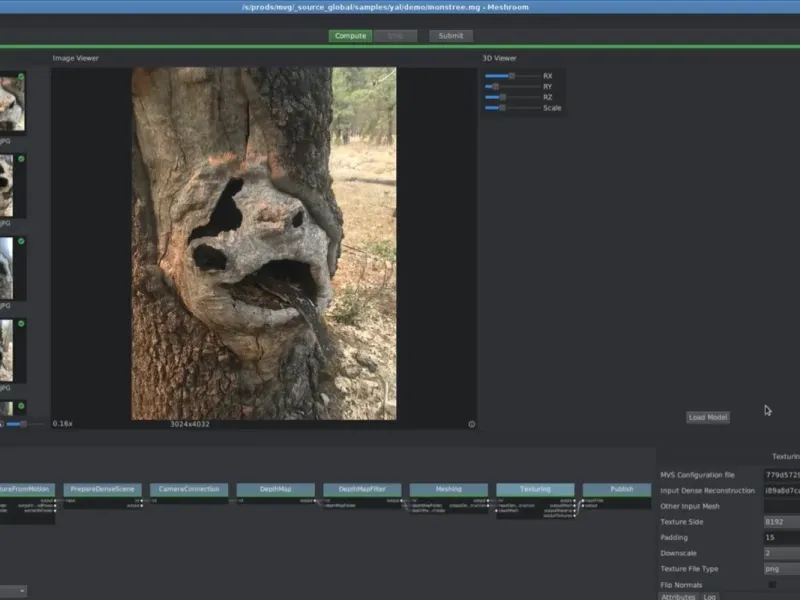Screen dimensions: 800x600
Task: Open image metadata icon in Image Viewer
Action: pyautogui.click(x=471, y=424)
